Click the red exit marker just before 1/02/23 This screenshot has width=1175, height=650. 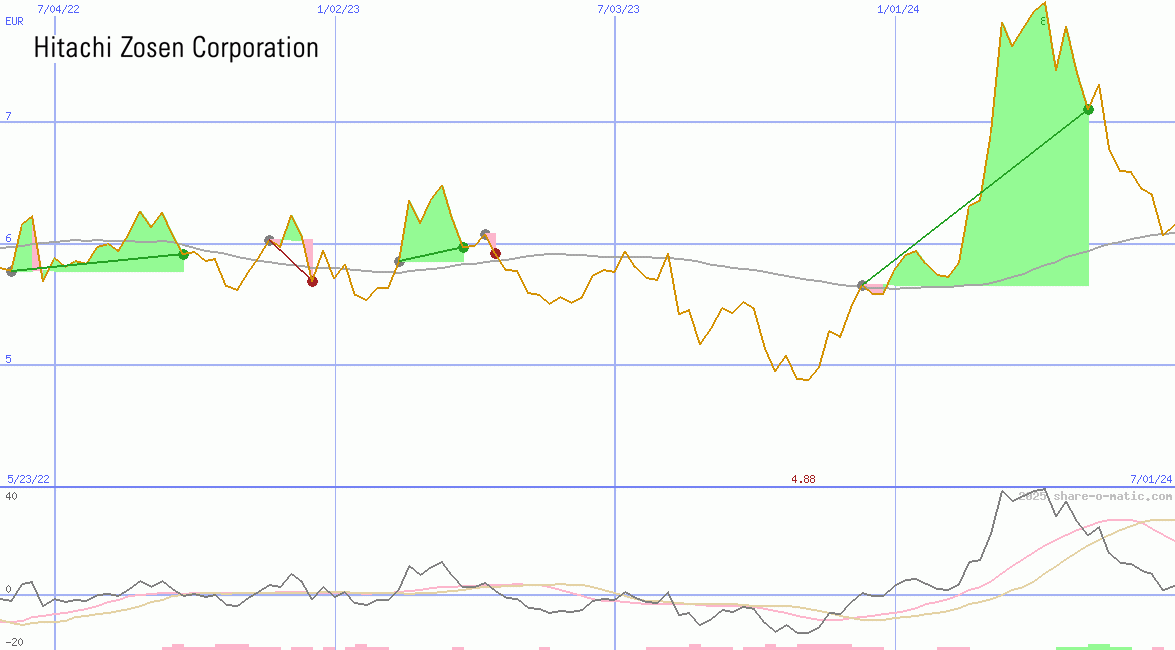312,281
